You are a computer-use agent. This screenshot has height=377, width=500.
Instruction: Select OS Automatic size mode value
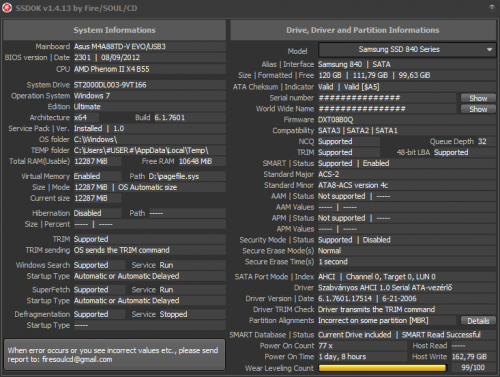coord(147,187)
